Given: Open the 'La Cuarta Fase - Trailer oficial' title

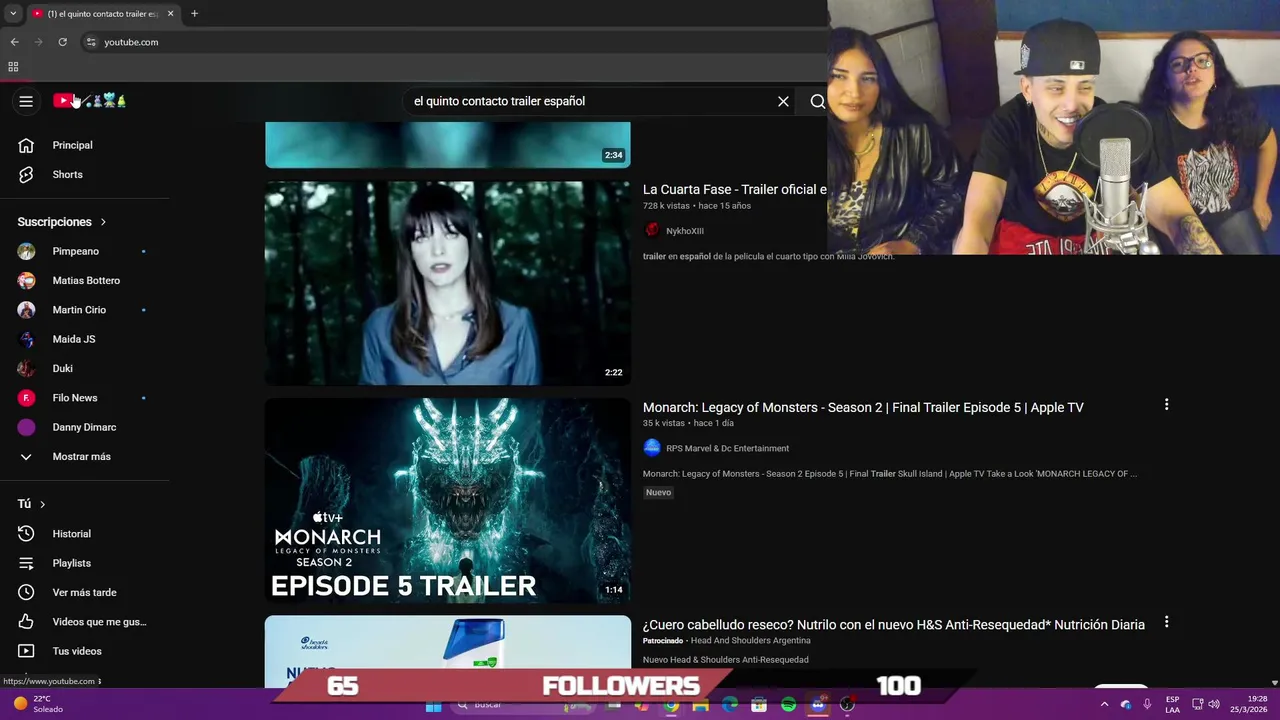Looking at the screenshot, I should 735,189.
